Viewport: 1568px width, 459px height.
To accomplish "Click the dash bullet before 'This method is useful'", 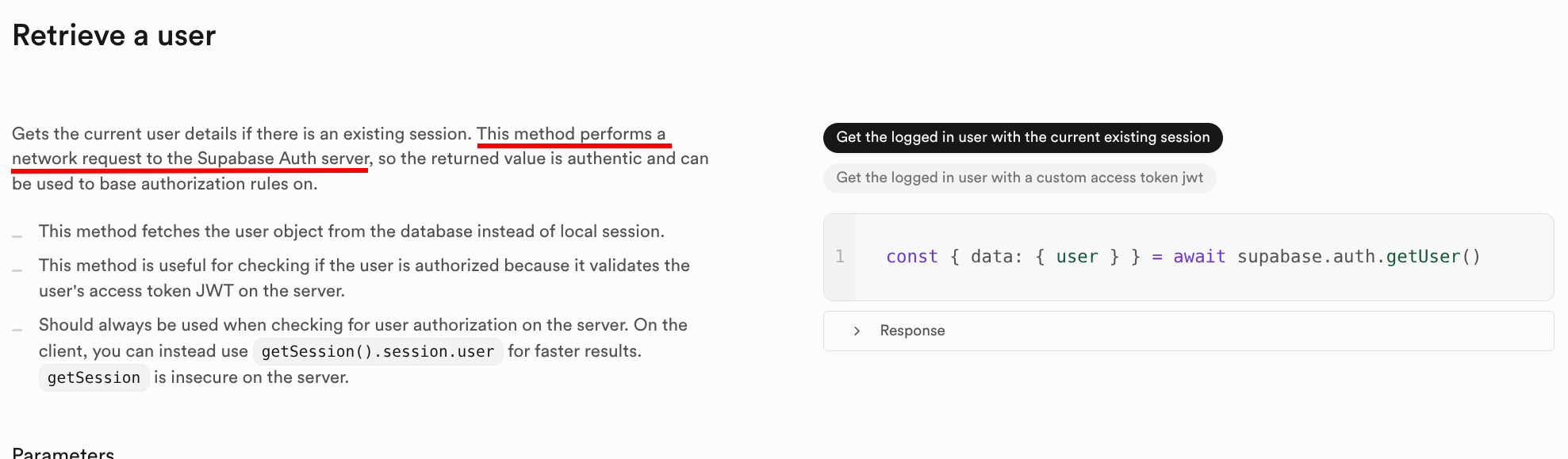I will click(17, 270).
